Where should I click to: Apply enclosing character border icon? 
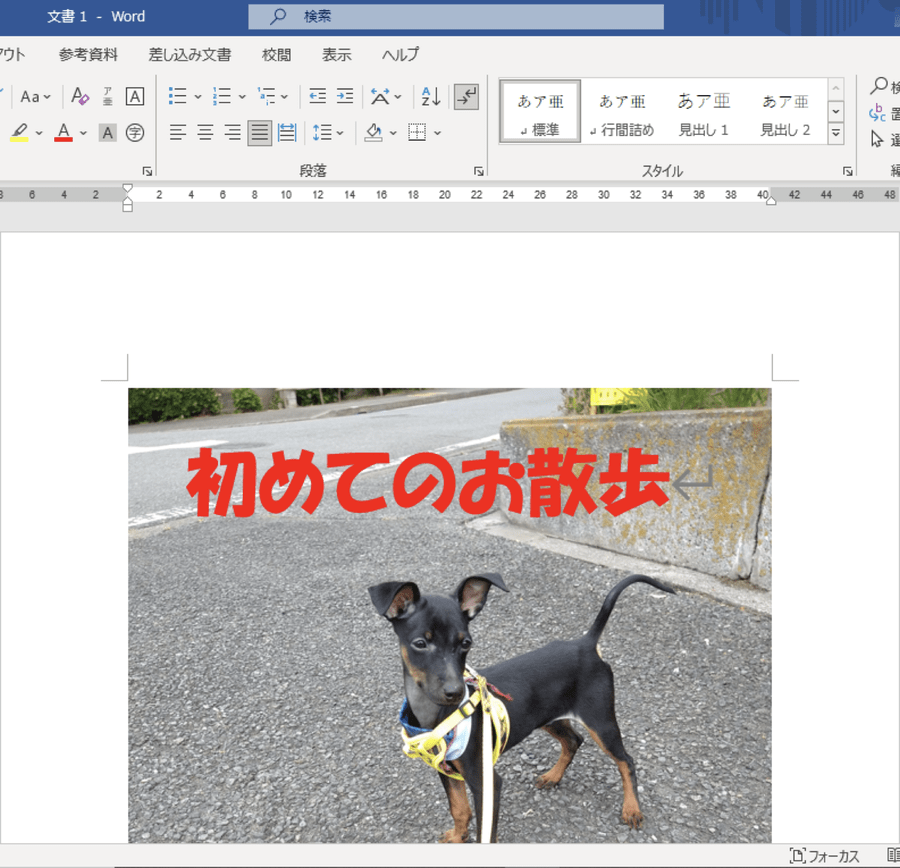135,96
